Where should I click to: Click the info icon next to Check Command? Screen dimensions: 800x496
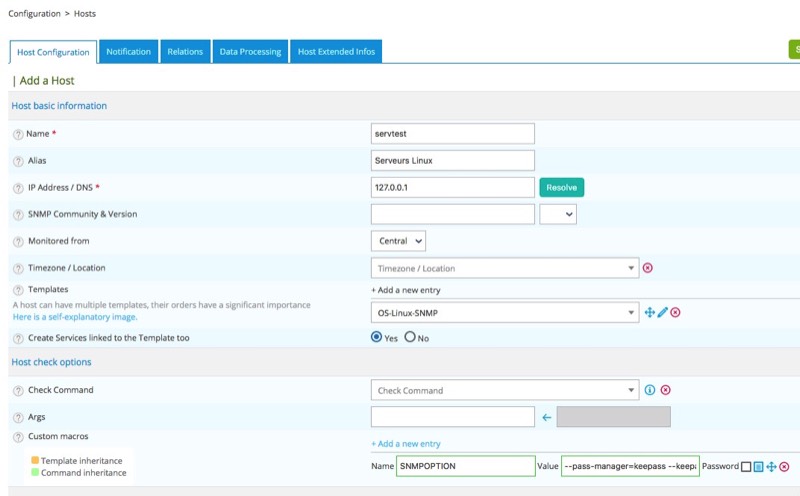click(x=650, y=390)
